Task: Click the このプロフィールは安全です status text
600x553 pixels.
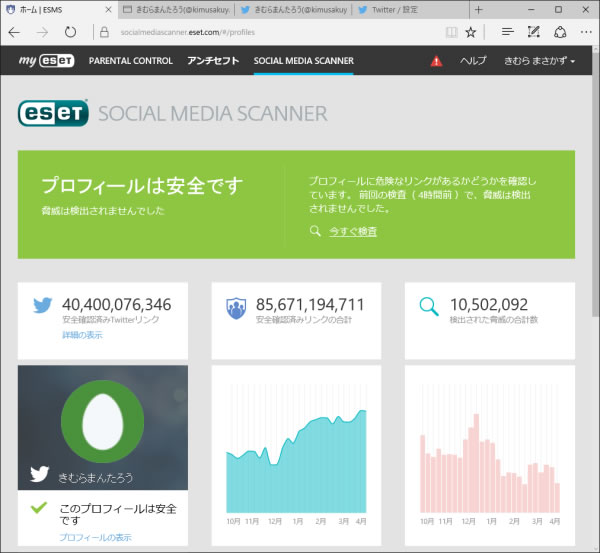Action: [118, 514]
